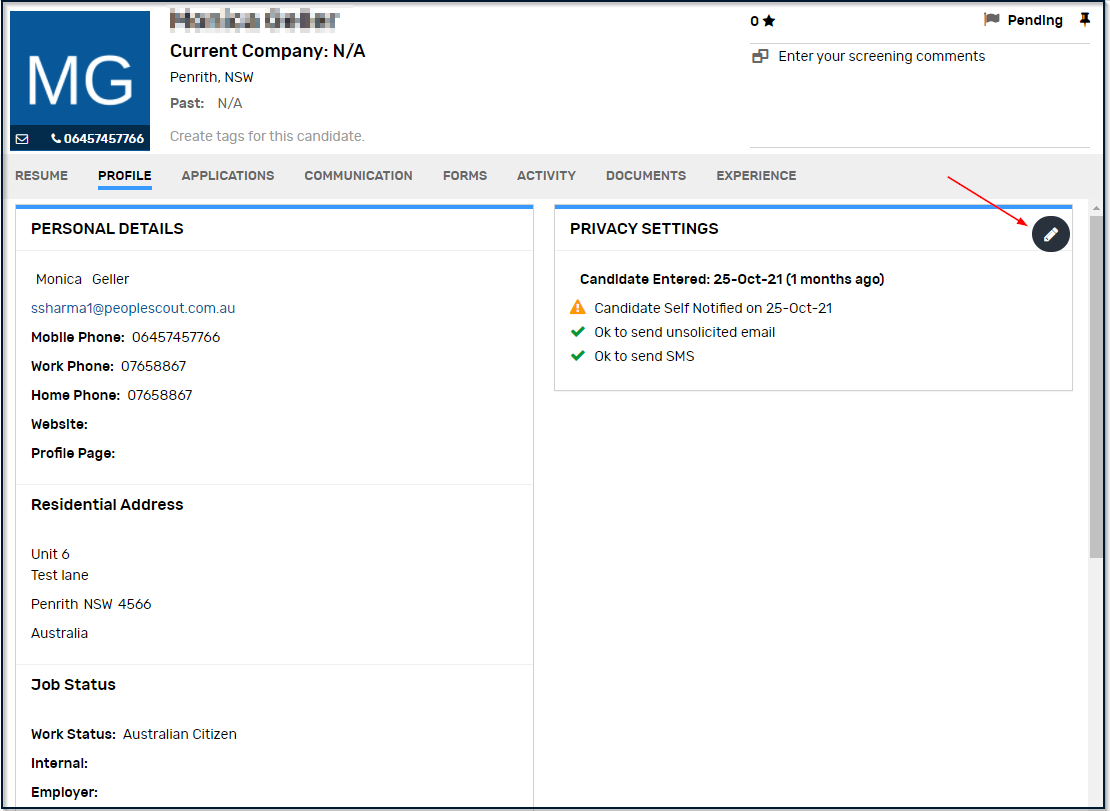
Task: Switch to the Experience tab
Action: point(756,176)
